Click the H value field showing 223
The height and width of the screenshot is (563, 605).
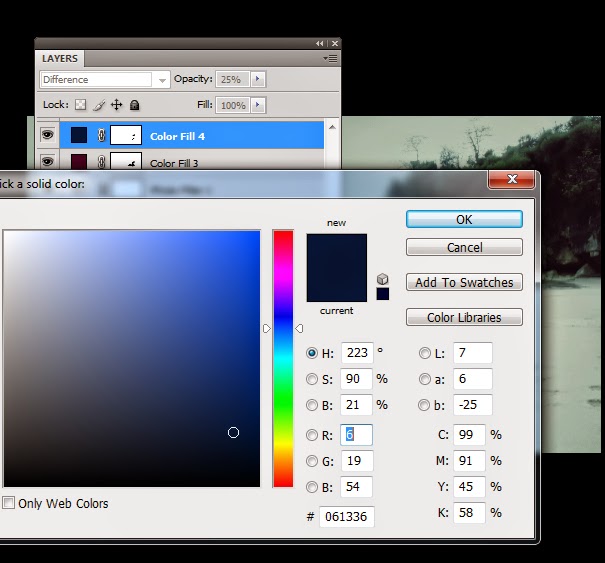pyautogui.click(x=357, y=353)
